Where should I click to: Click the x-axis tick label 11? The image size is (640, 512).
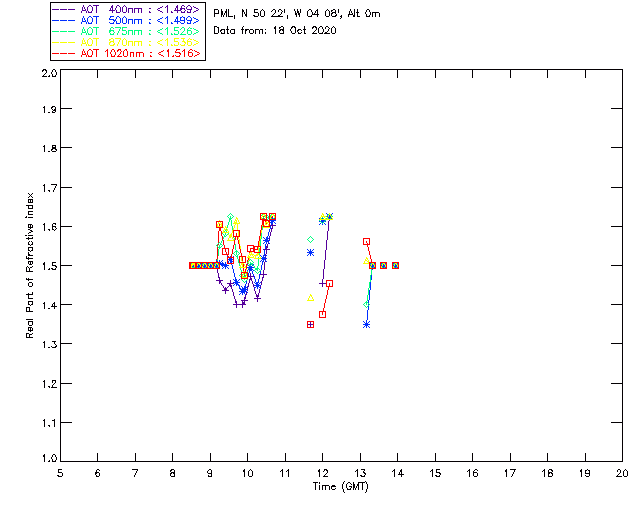point(285,473)
